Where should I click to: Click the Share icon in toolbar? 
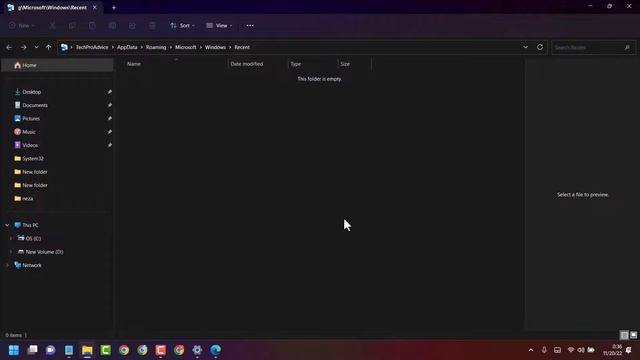coord(132,25)
